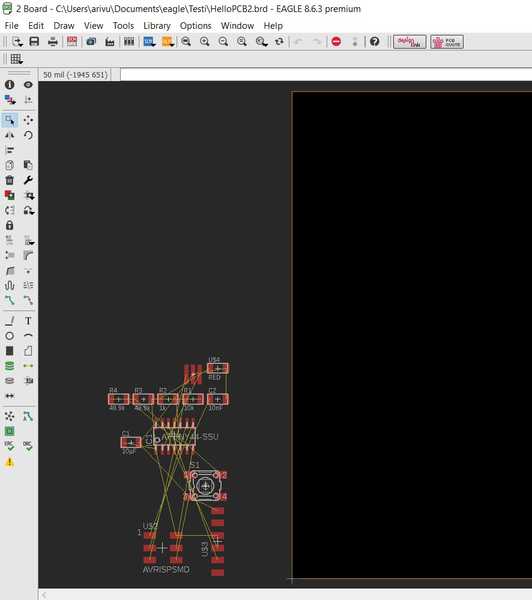
Task: Click the Zoom select dropdown icon
Action: pos(262,41)
